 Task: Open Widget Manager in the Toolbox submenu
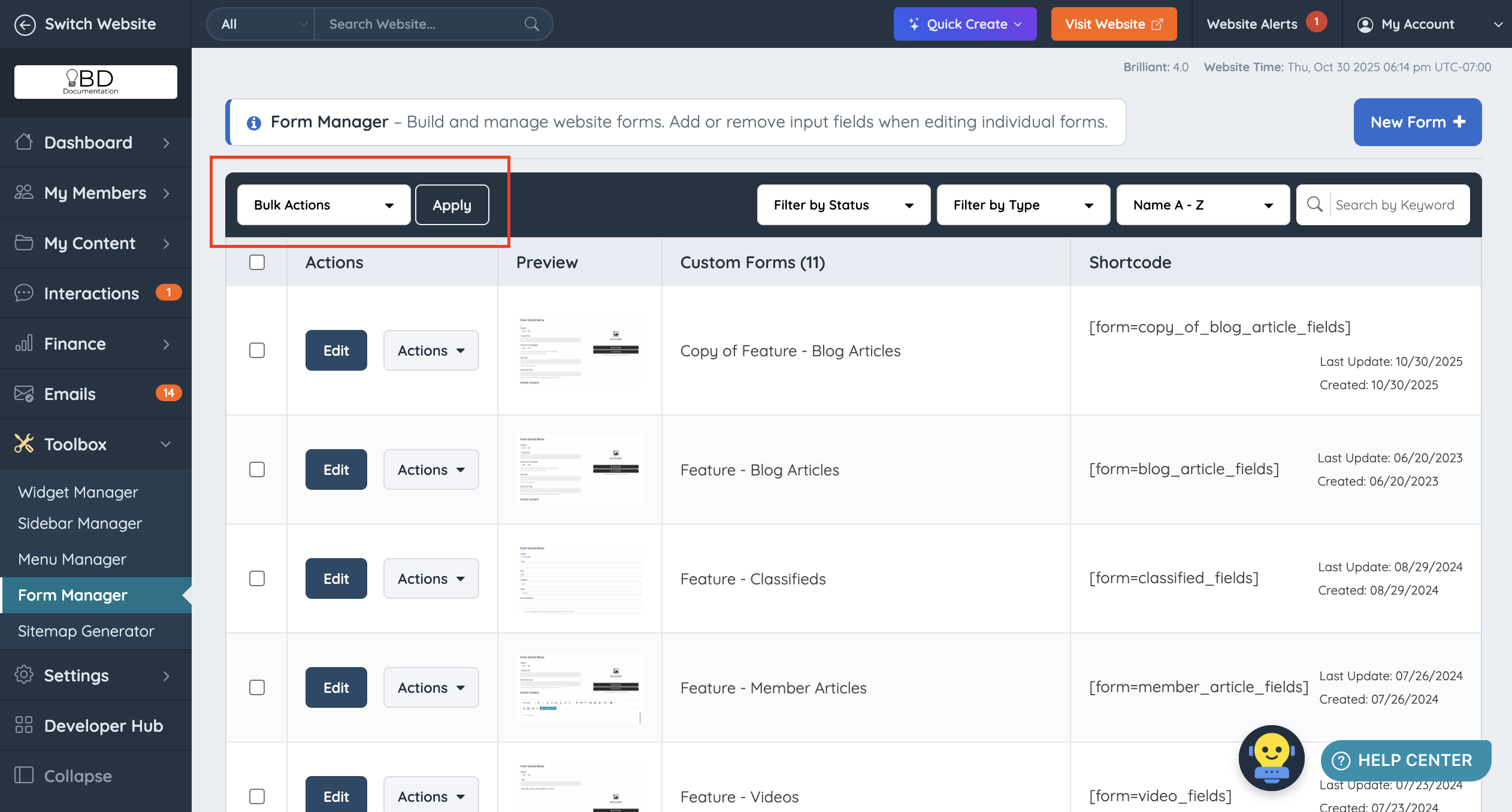tap(78, 492)
